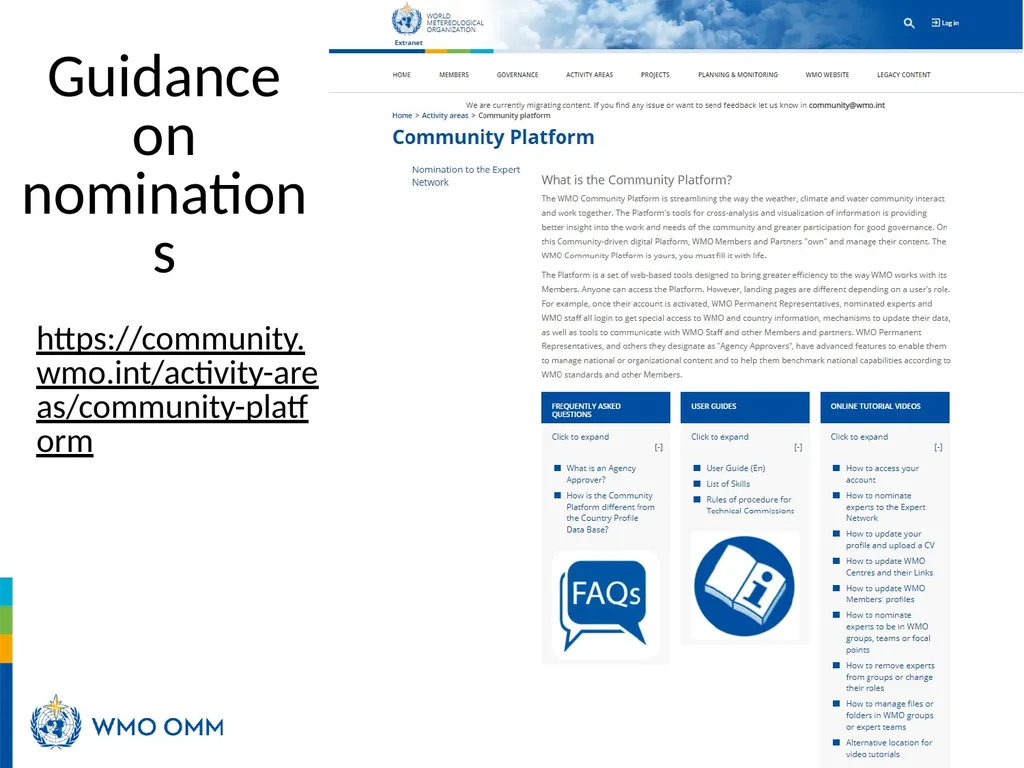Click the user guide book info icon

[744, 586]
